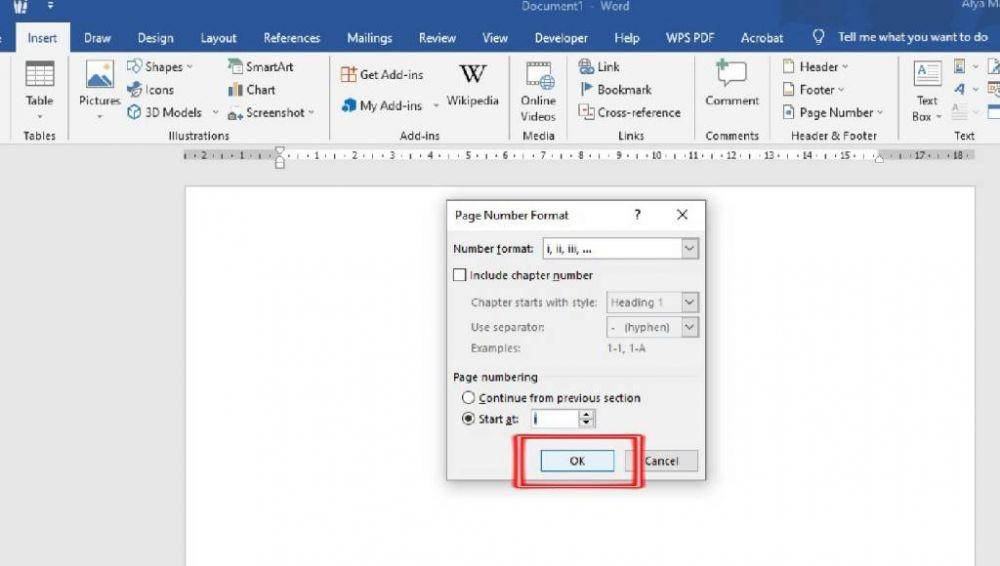
Task: Launch the Wikipedia add-in
Action: coord(472,85)
